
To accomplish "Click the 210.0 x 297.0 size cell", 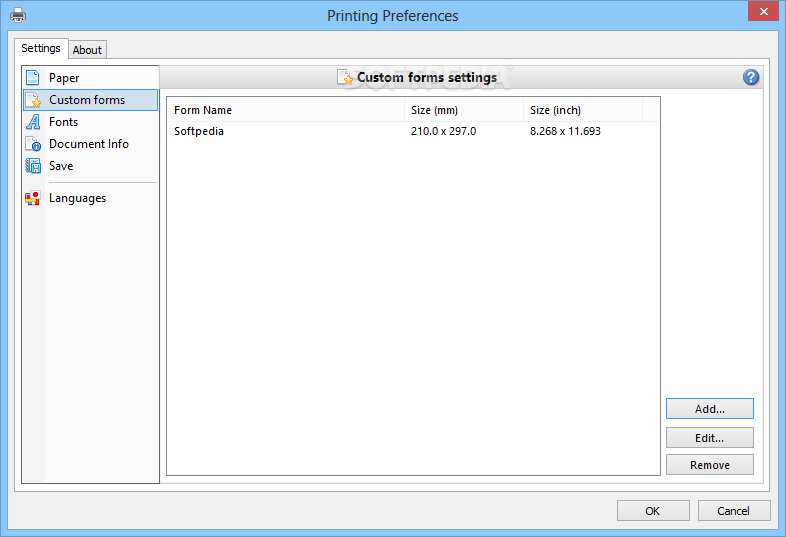I will 444,131.
